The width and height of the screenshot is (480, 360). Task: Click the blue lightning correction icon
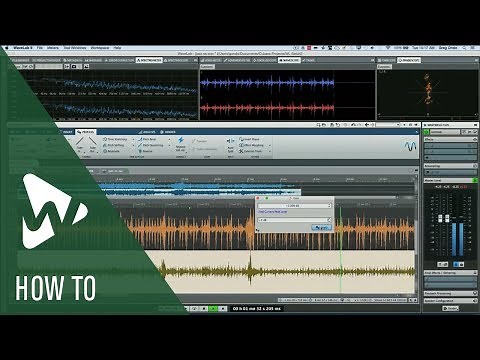tap(181, 140)
